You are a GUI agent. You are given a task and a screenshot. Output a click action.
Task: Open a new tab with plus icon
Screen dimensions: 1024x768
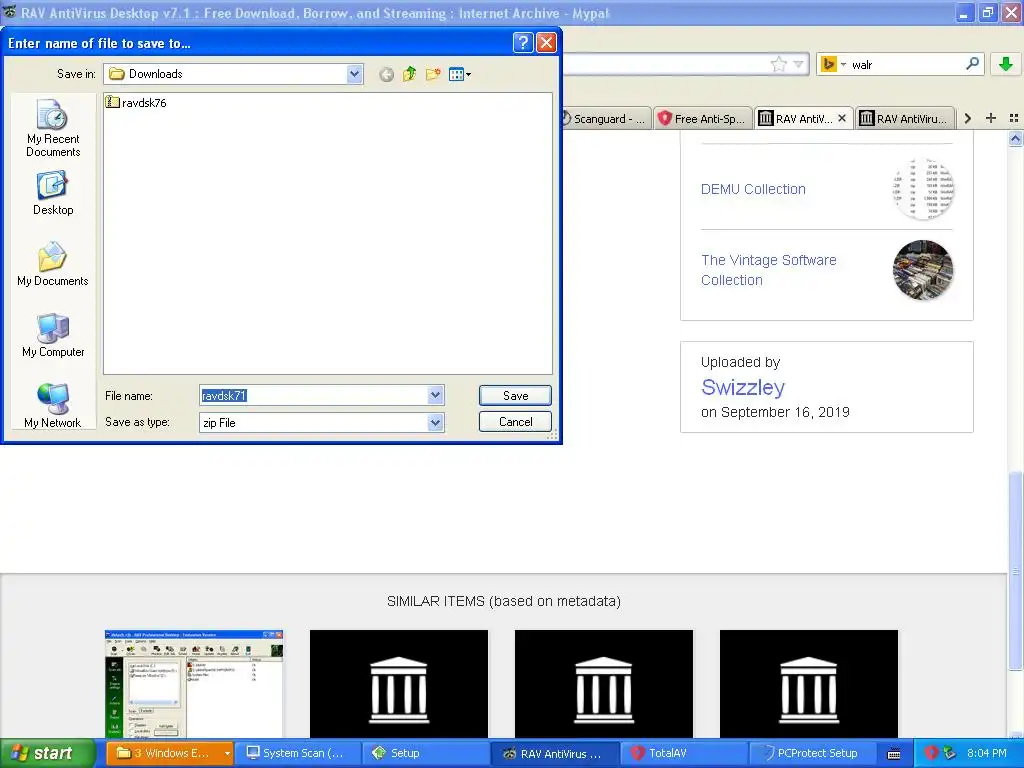(991, 118)
